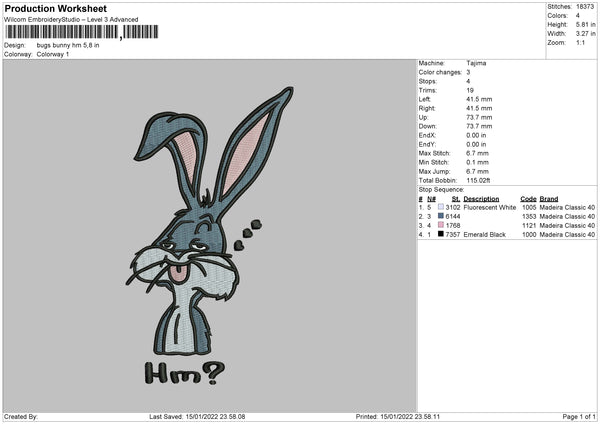The image size is (600, 424).
Task: Click the barcode at top
Action: pos(81,32)
